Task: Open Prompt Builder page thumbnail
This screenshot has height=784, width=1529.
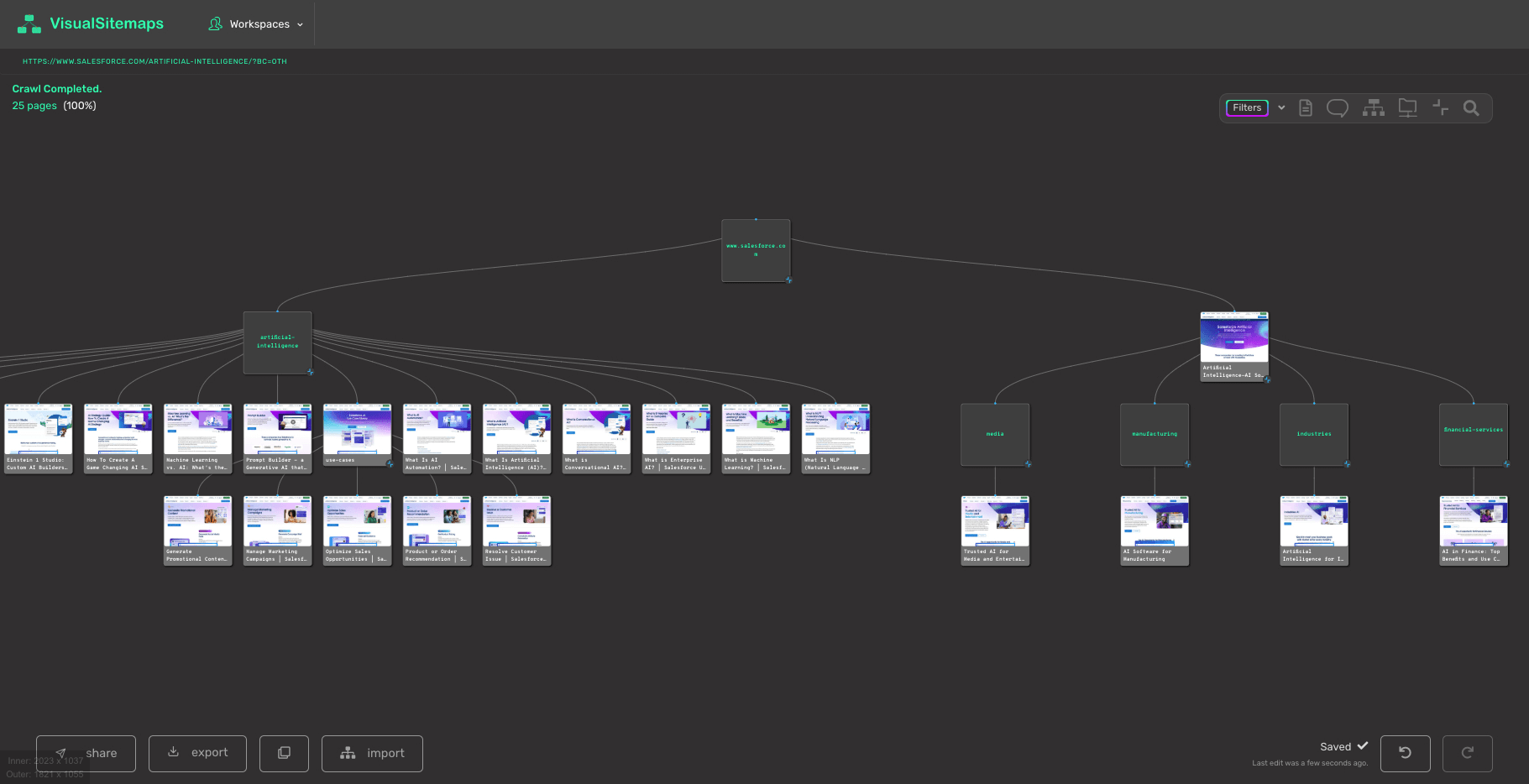Action: 277,438
